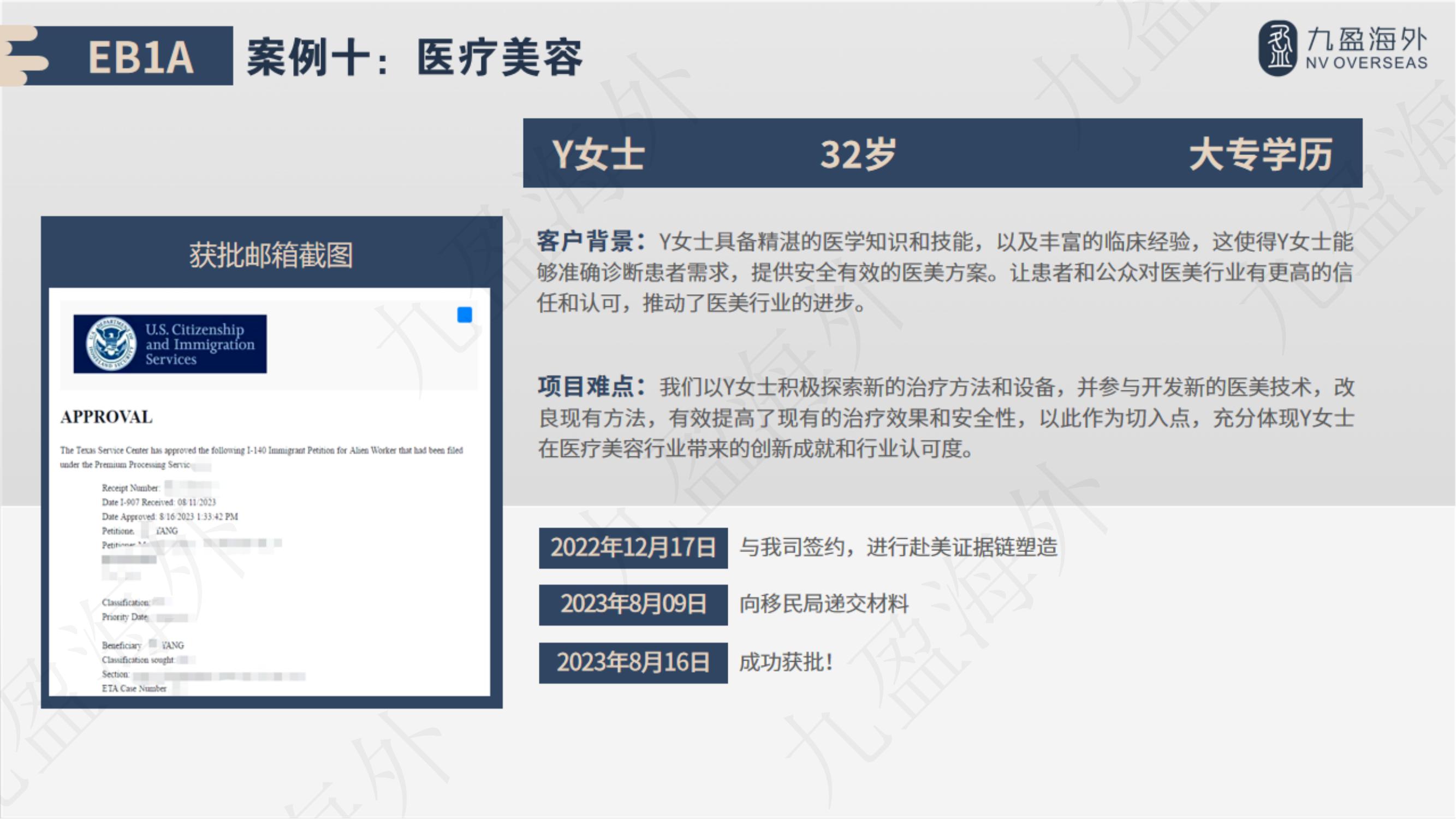
Task: Click the 32岁 age label
Action: (x=858, y=154)
